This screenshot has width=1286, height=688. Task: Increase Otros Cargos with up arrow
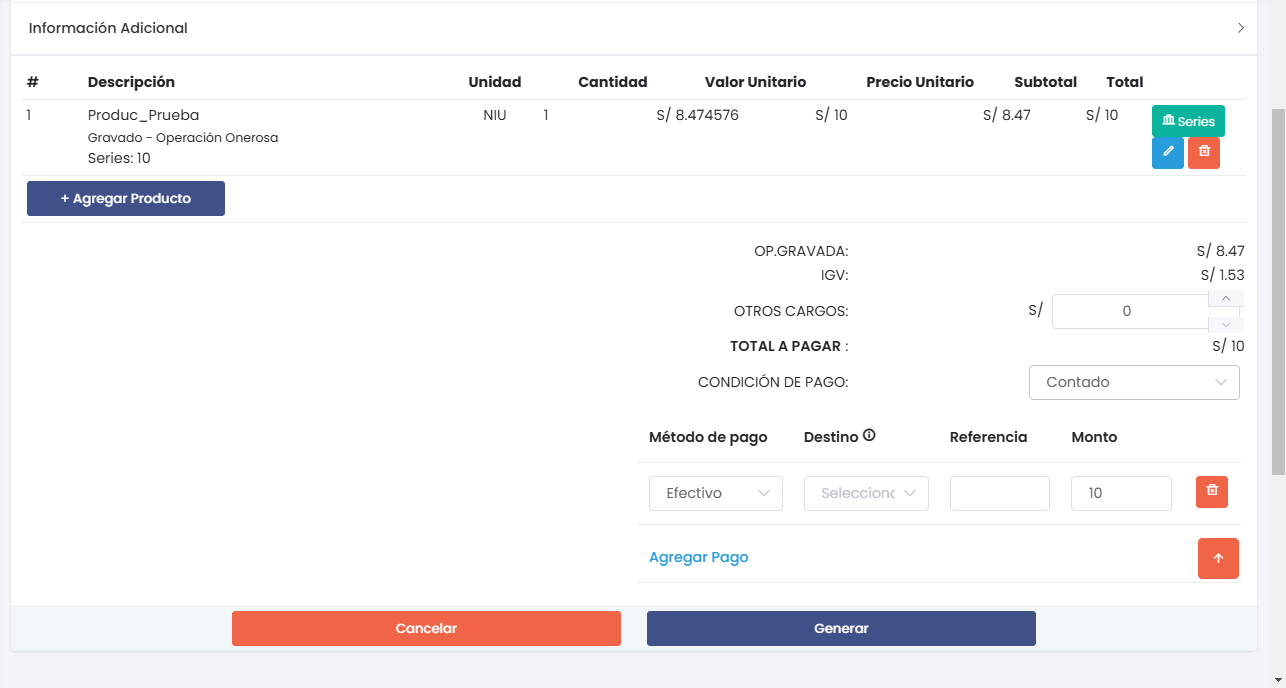point(1225,299)
